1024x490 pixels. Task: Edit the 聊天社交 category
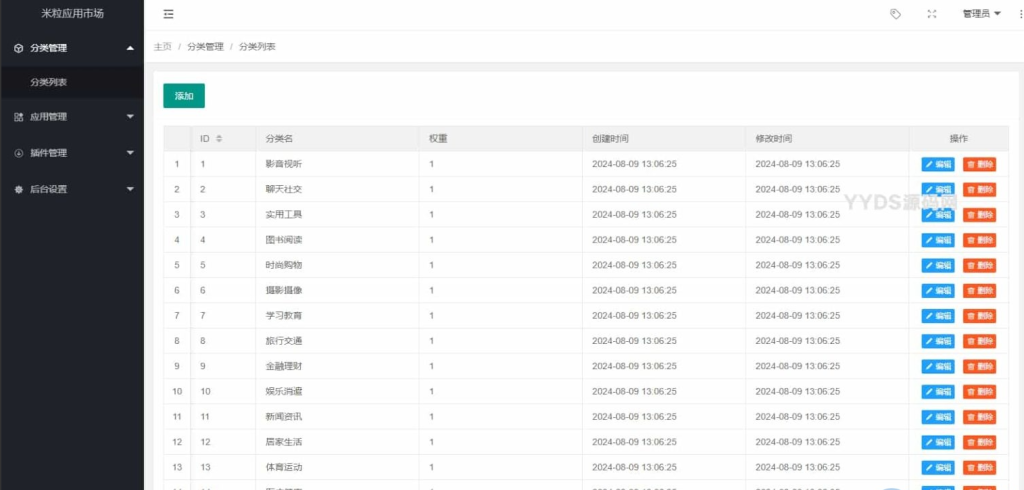click(938, 189)
